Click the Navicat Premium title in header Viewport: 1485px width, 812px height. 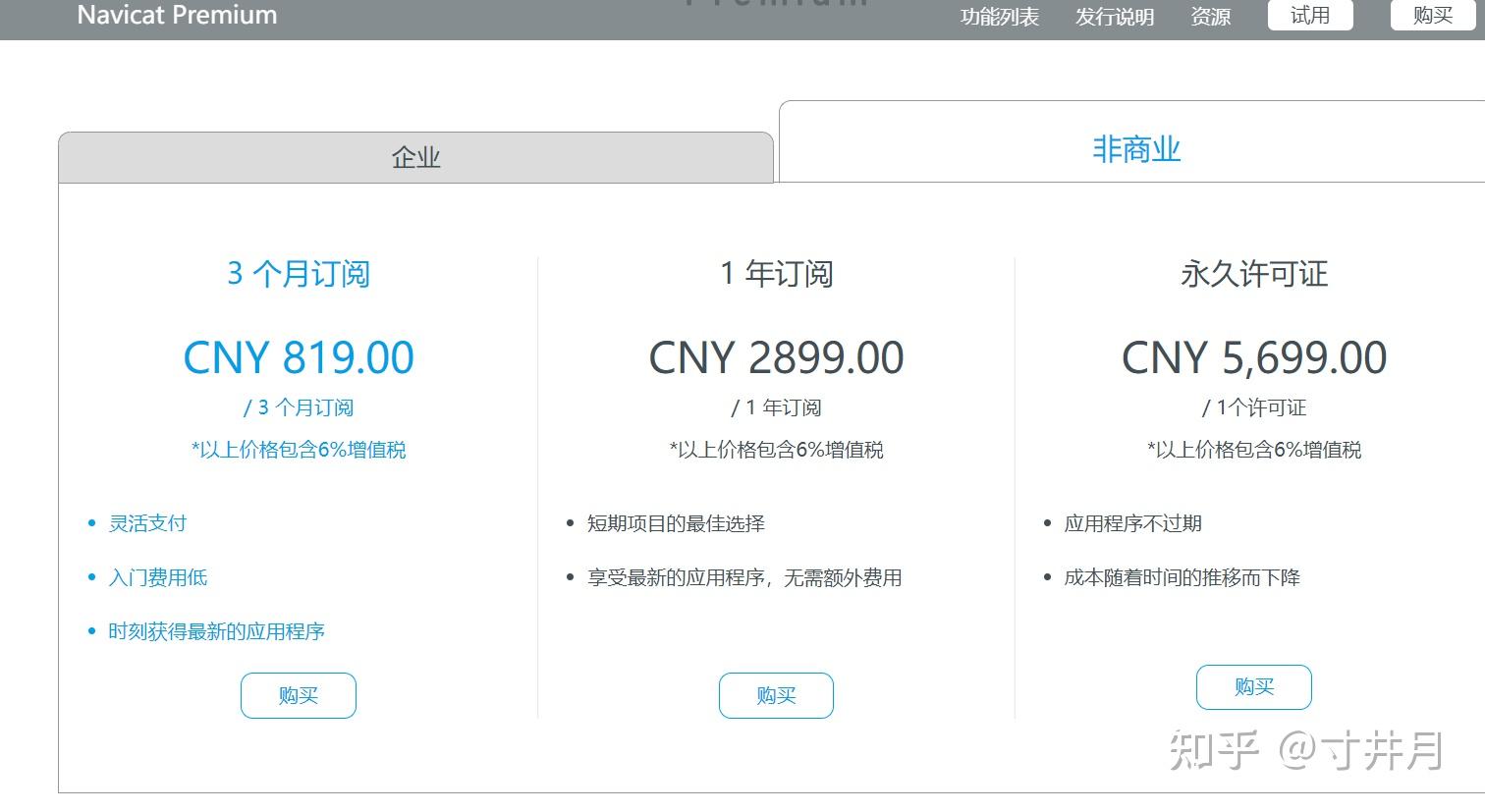tap(177, 15)
